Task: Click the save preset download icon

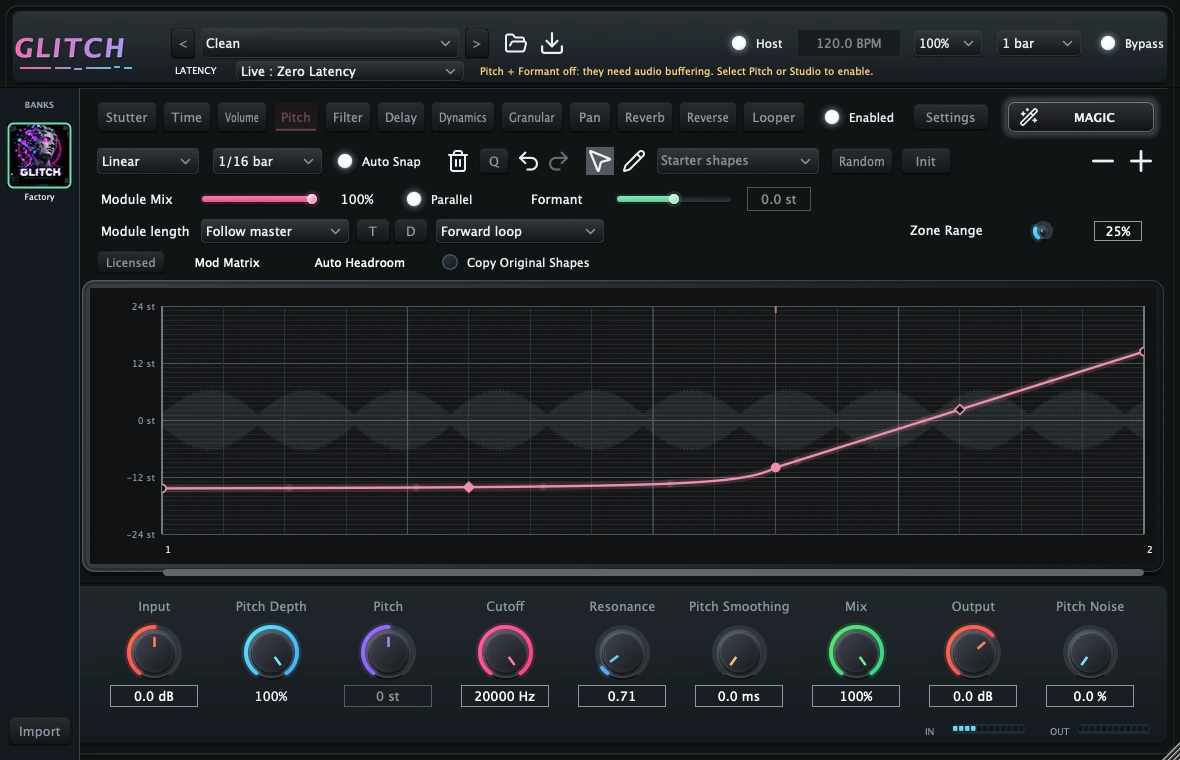Action: 552,43
